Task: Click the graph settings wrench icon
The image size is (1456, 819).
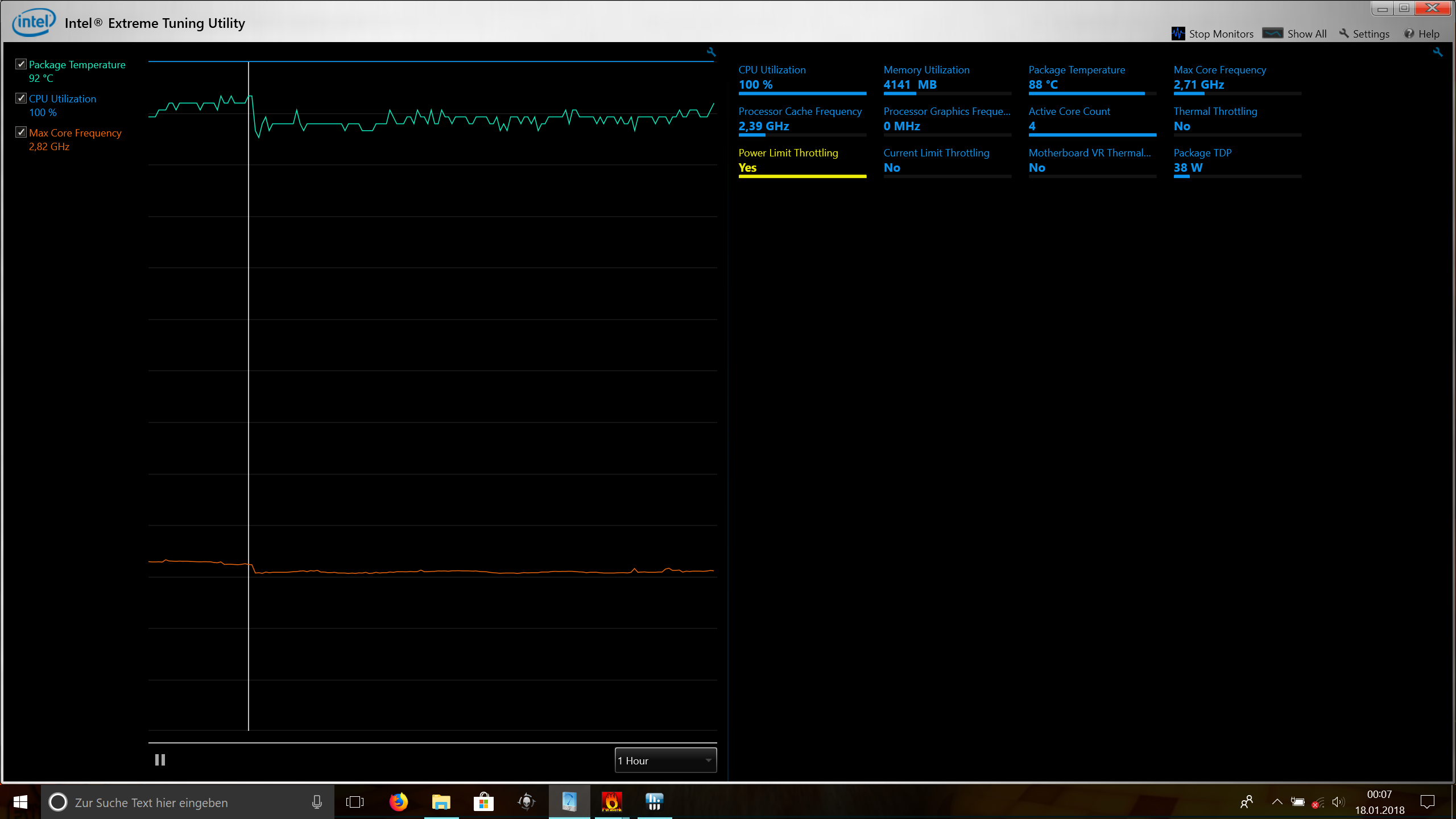Action: (711, 52)
